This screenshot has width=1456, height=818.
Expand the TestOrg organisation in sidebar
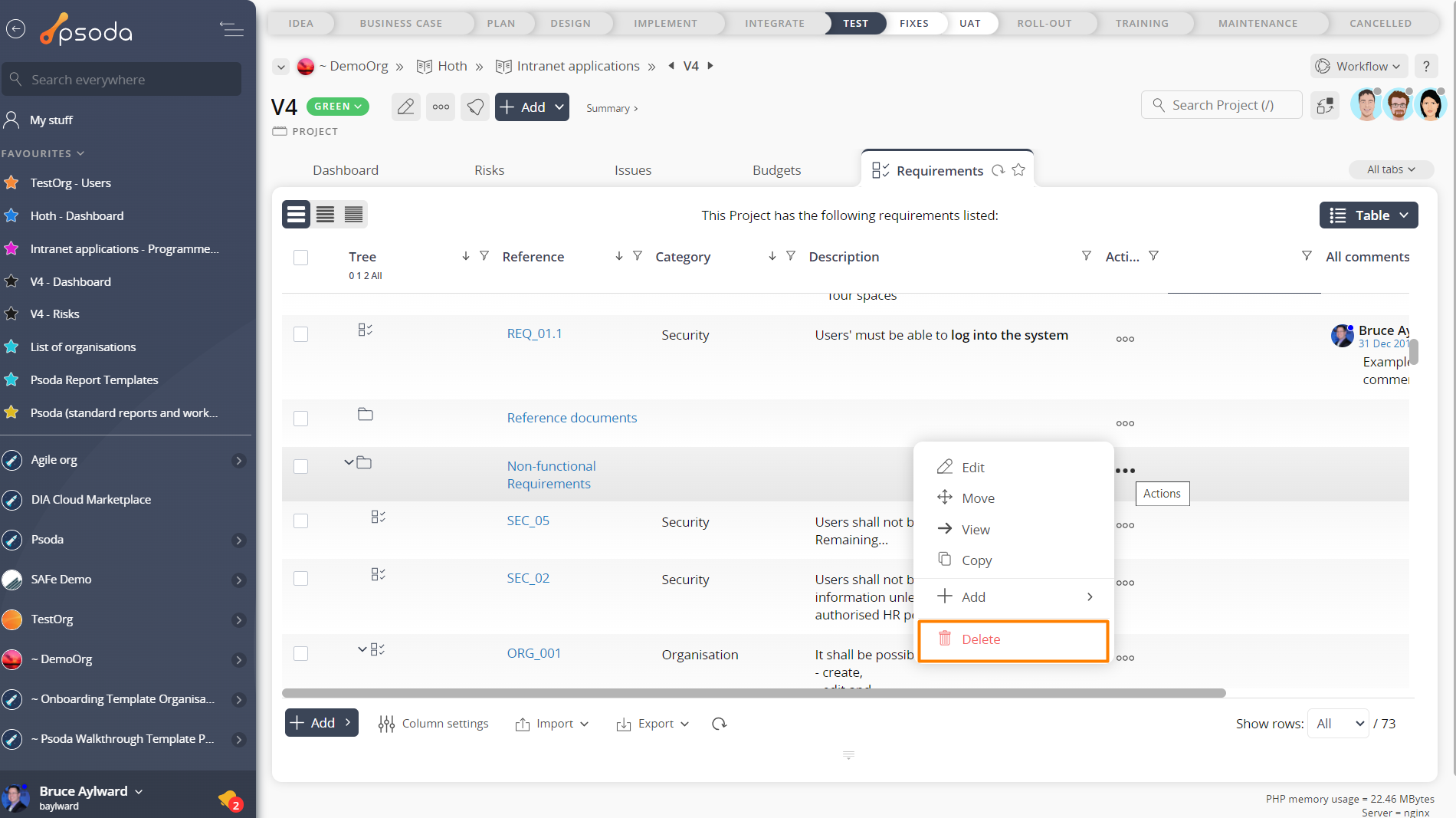(239, 619)
